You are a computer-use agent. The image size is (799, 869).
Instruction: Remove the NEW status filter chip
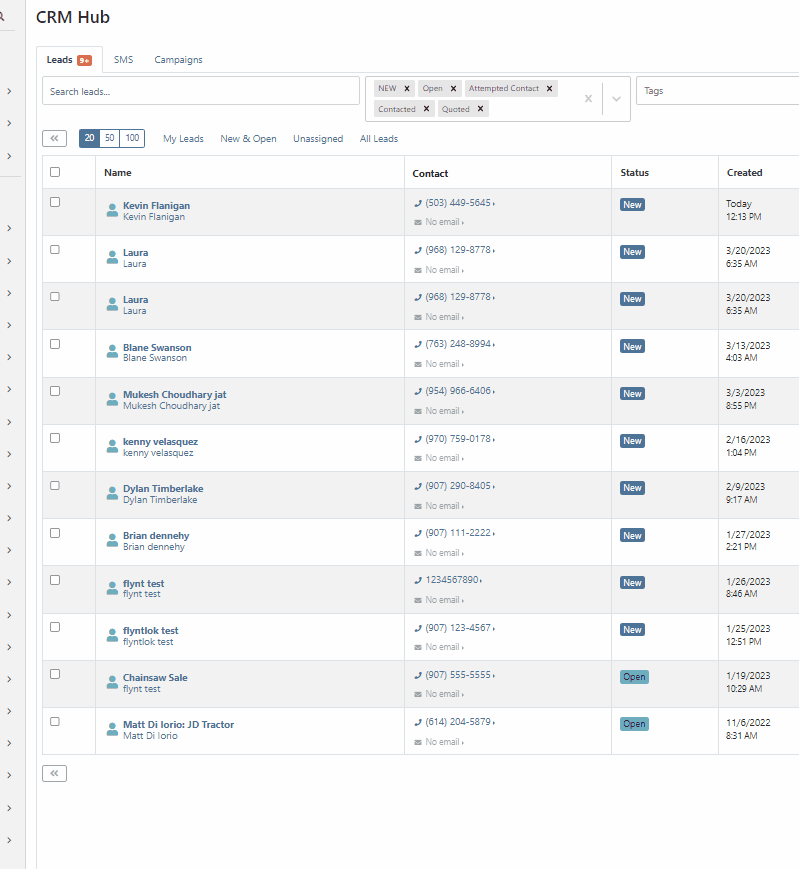coord(407,89)
